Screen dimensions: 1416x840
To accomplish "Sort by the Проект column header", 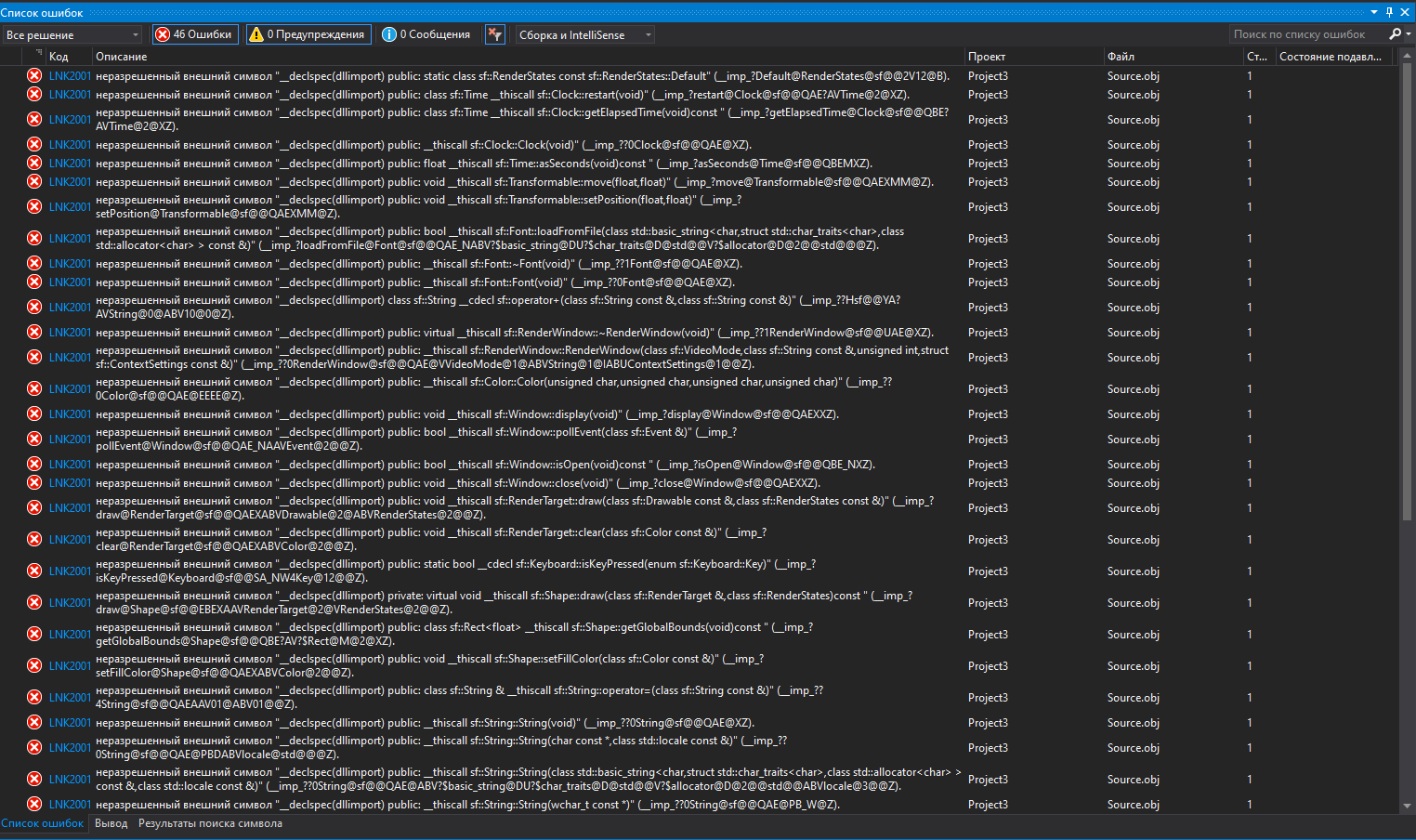I will tap(1033, 57).
